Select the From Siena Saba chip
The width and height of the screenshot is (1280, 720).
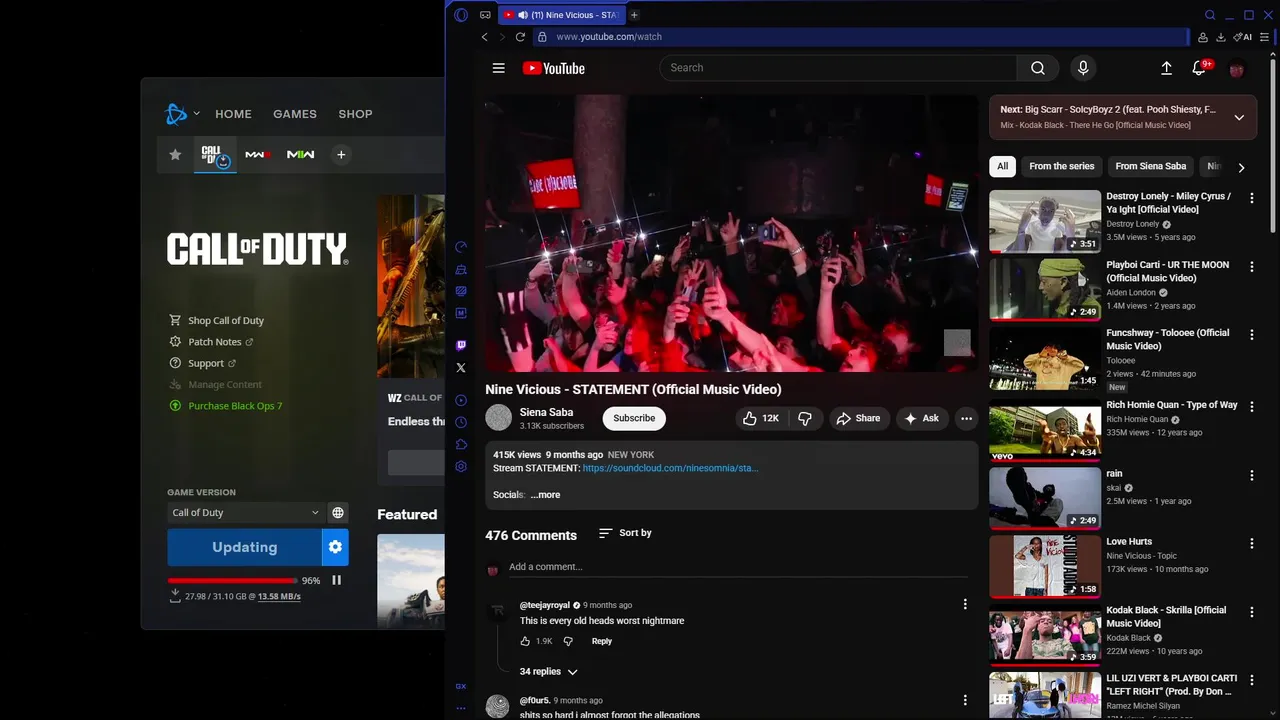(1150, 167)
